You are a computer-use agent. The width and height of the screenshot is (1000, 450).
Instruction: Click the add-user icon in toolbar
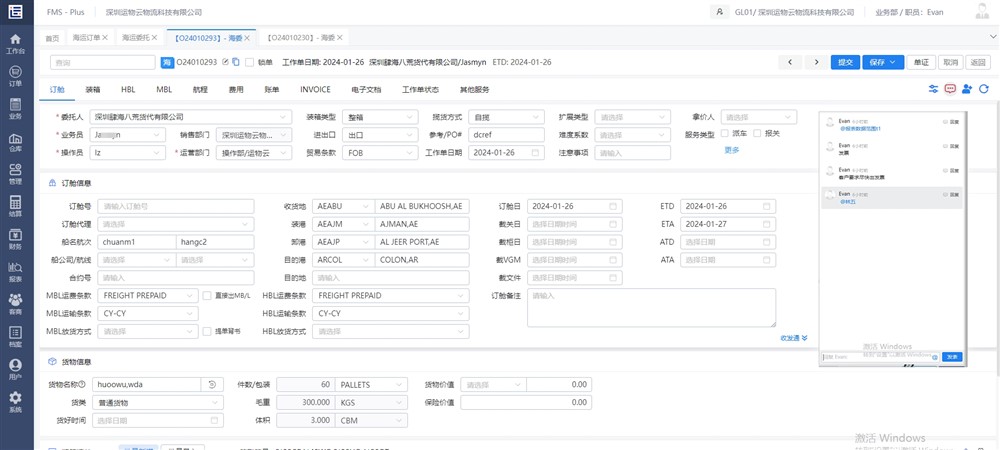point(967,89)
